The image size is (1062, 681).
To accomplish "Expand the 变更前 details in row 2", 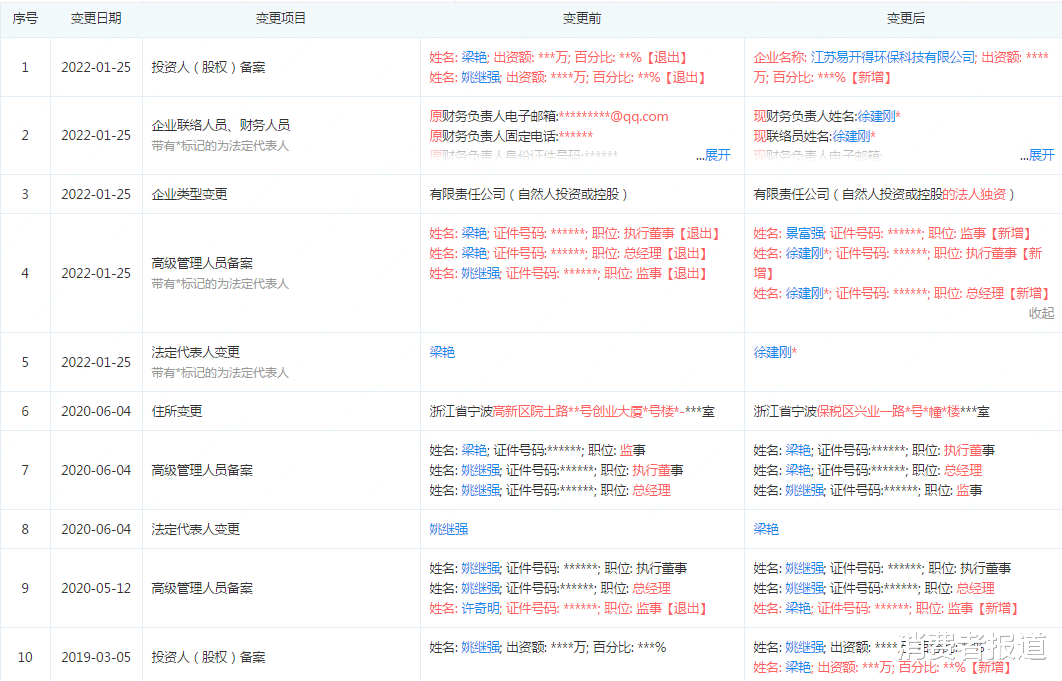I will (717, 155).
